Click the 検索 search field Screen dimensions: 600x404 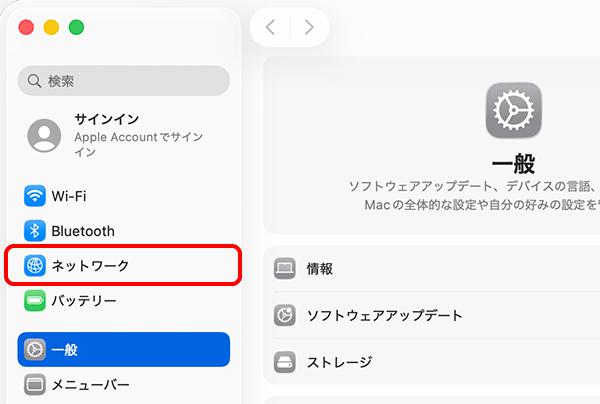point(124,81)
